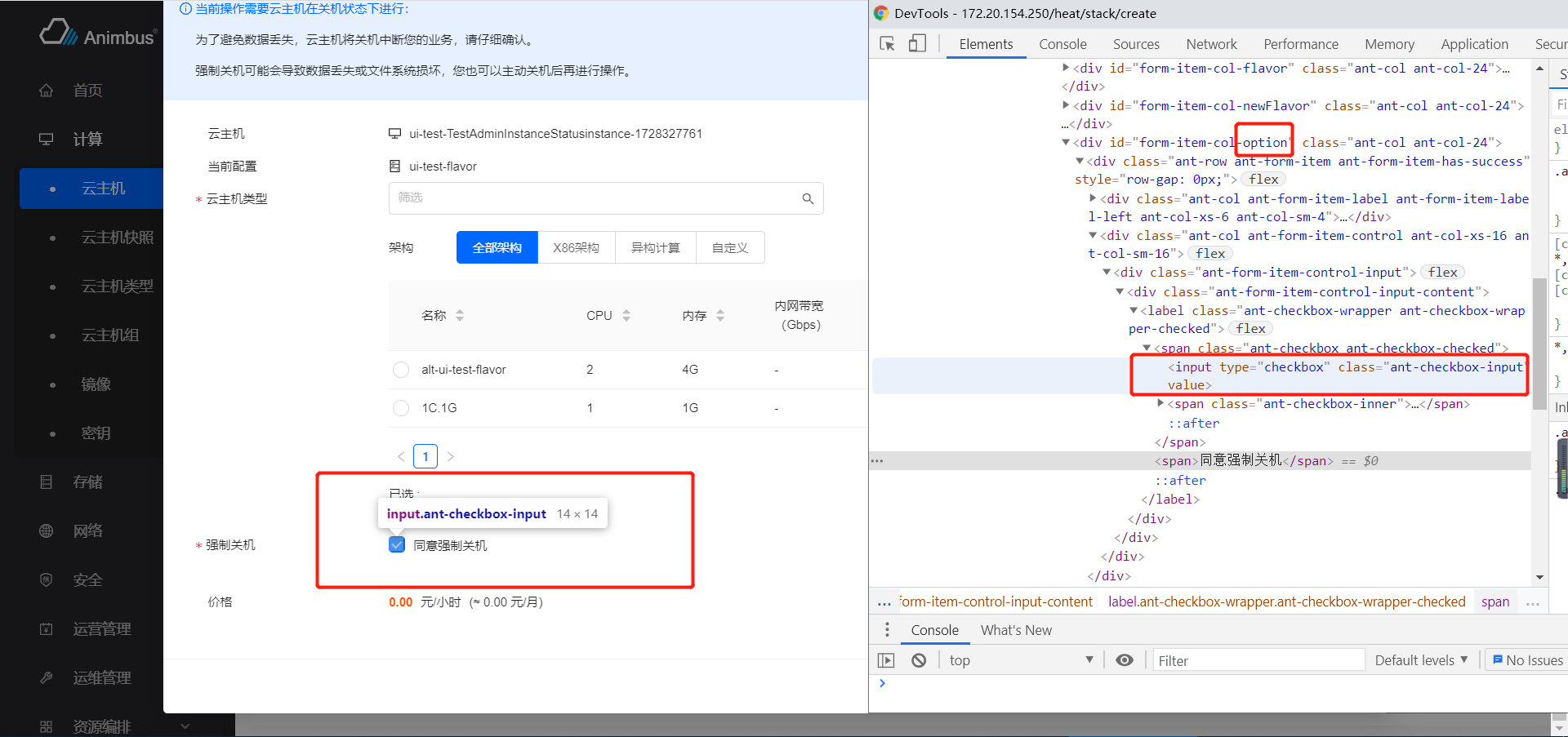The height and width of the screenshot is (737, 1568).
Task: Select the alt-ui-test-flavor radio button
Action: (401, 370)
